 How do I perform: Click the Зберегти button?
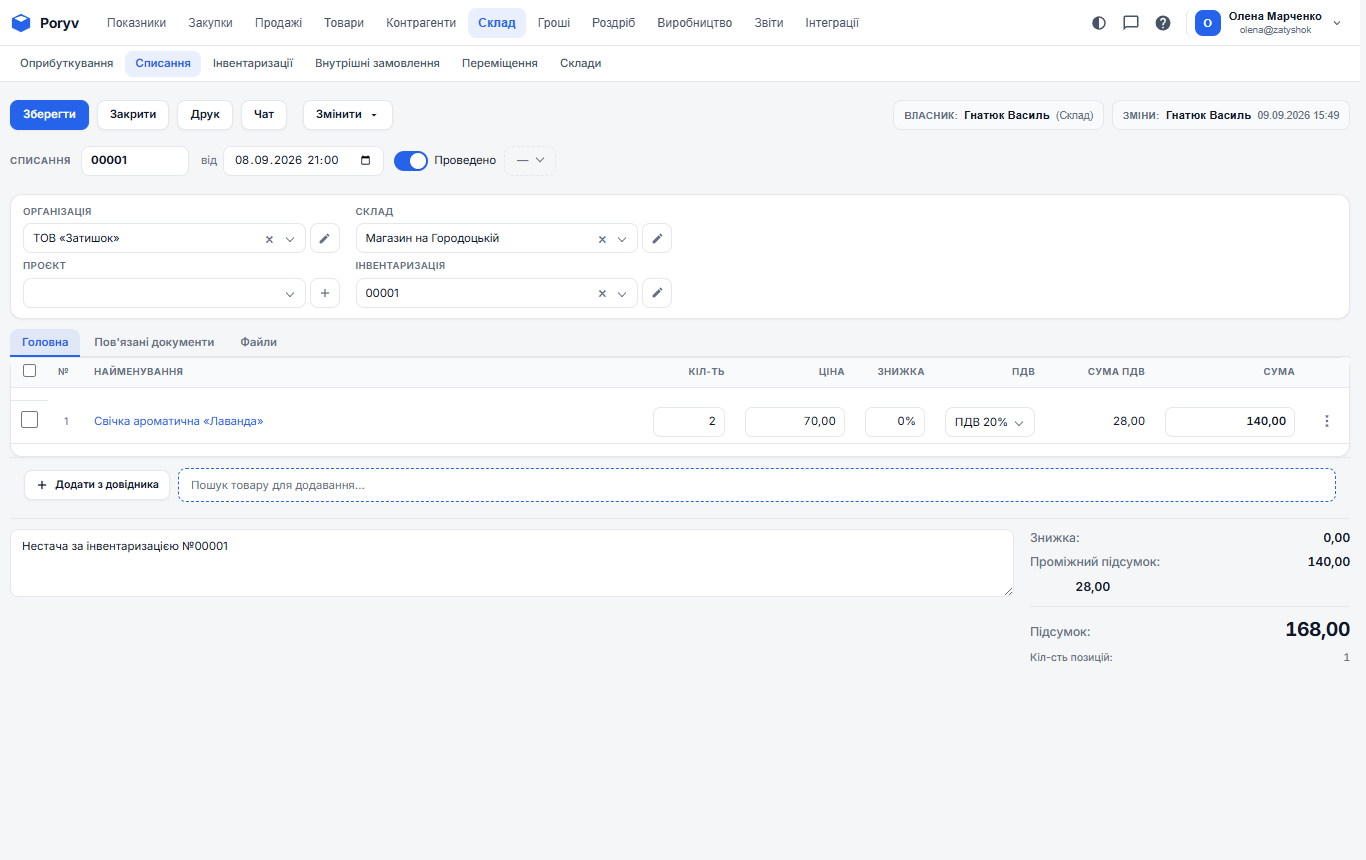(50, 115)
